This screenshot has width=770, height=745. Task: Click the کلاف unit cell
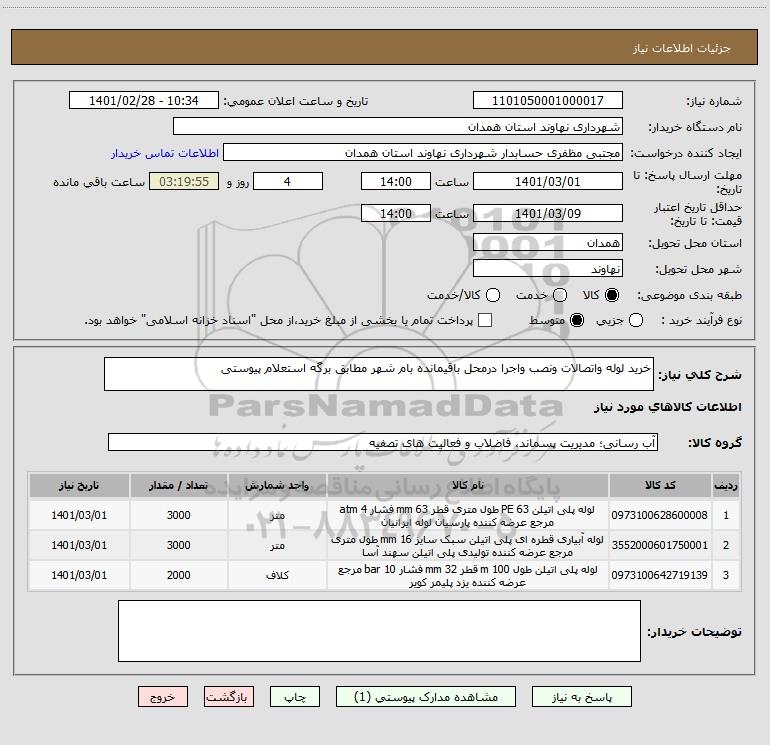[x=277, y=575]
